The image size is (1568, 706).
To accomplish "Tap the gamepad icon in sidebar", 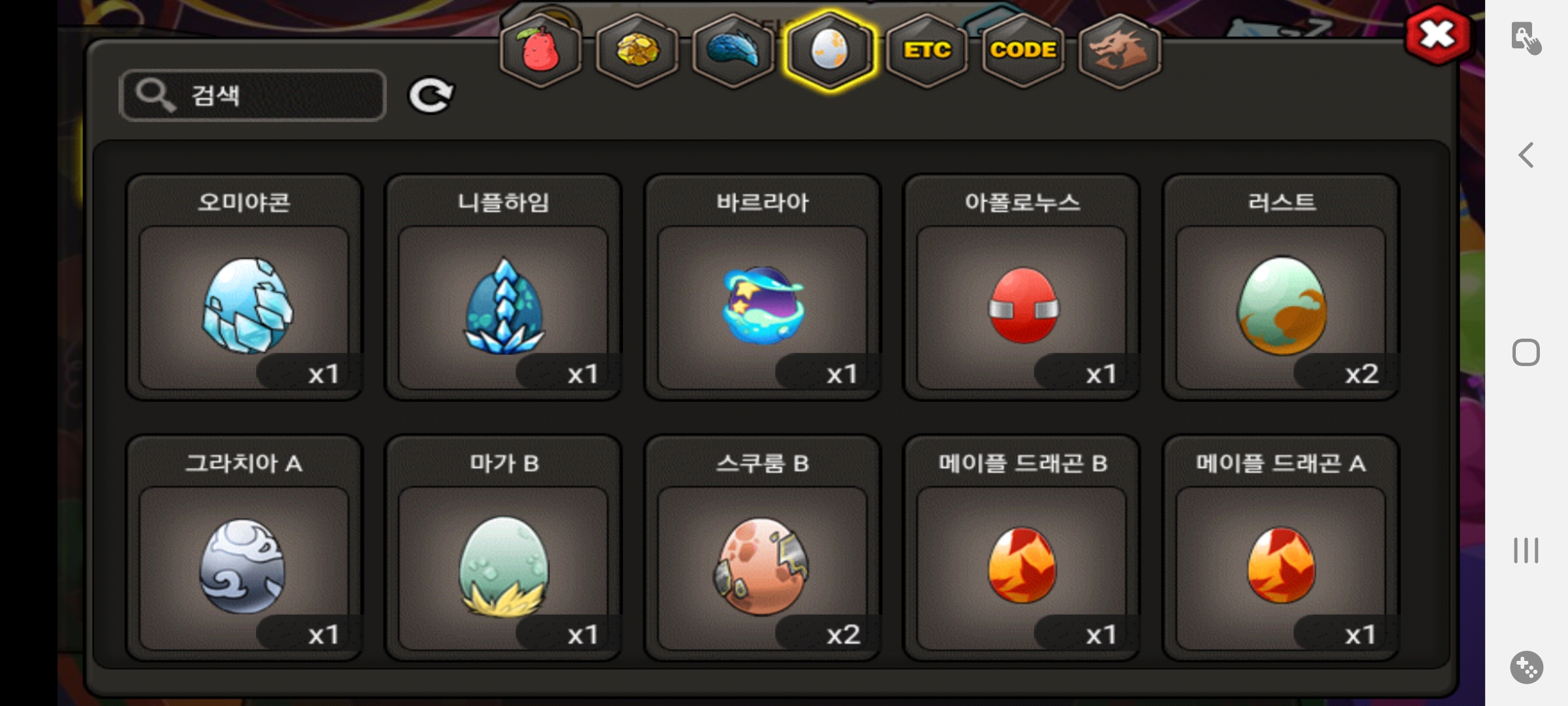I will coord(1526,667).
